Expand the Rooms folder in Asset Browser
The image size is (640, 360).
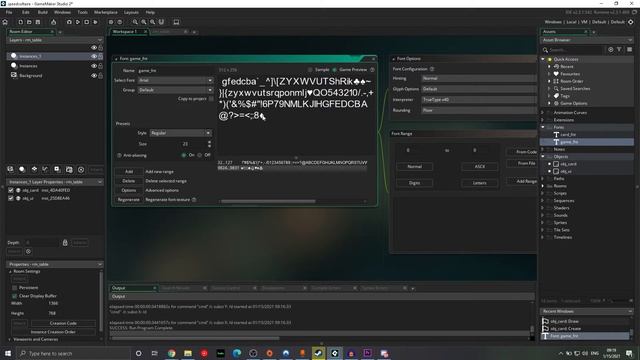point(543,186)
